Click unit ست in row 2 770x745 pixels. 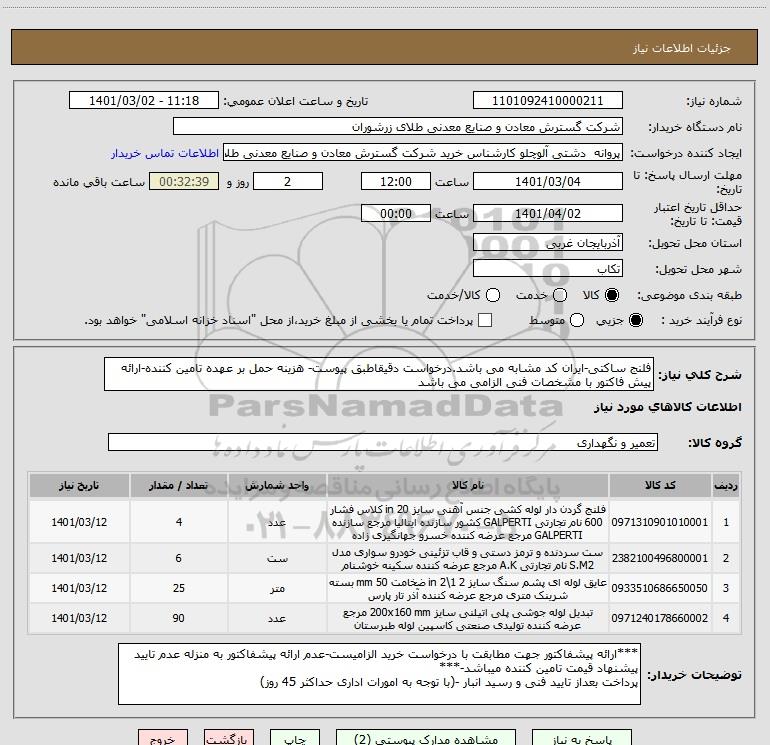tap(277, 559)
